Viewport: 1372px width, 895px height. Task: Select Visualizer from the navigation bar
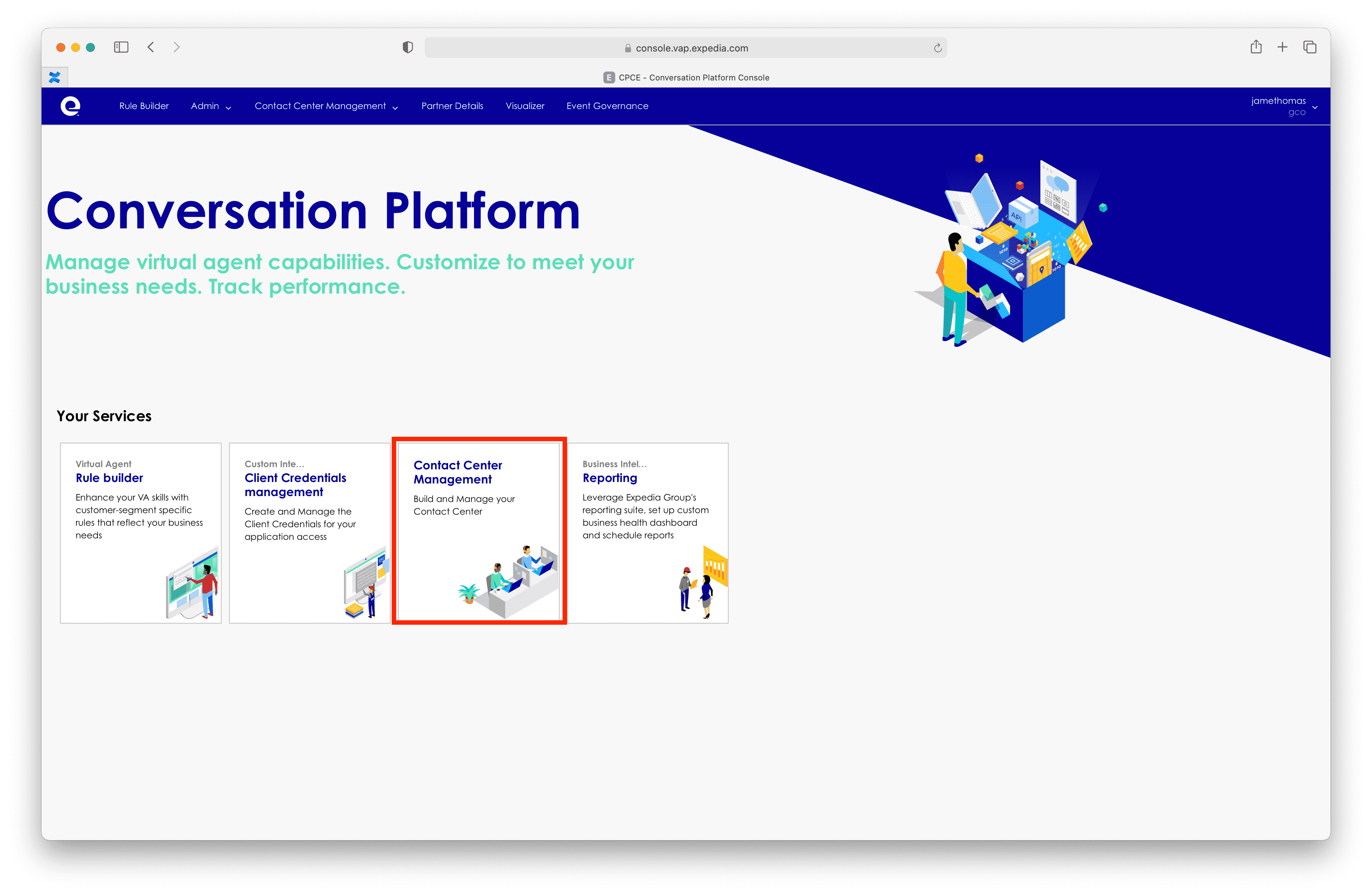(524, 106)
